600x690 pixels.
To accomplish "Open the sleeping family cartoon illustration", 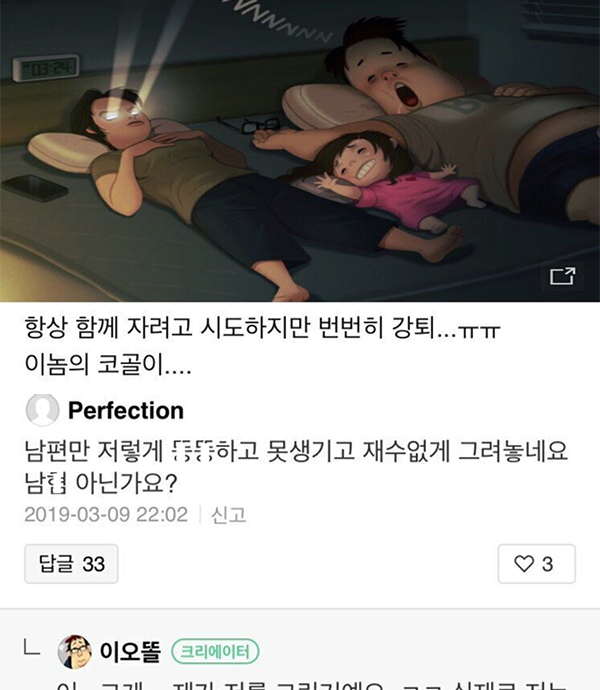I will [x=300, y=151].
